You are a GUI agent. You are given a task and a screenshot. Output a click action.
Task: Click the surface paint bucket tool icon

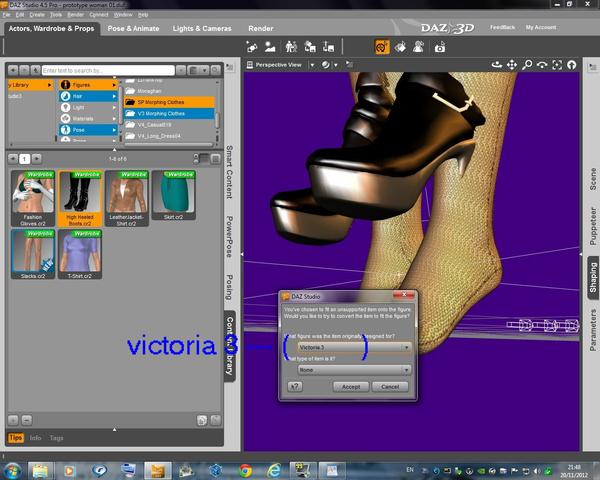pyautogui.click(x=400, y=47)
